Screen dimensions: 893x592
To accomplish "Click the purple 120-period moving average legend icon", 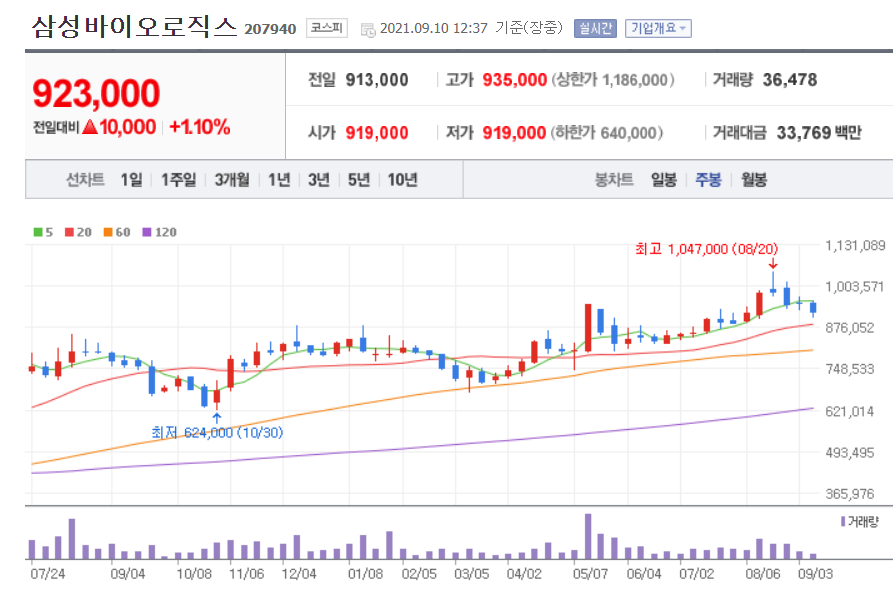I will coord(146,231).
